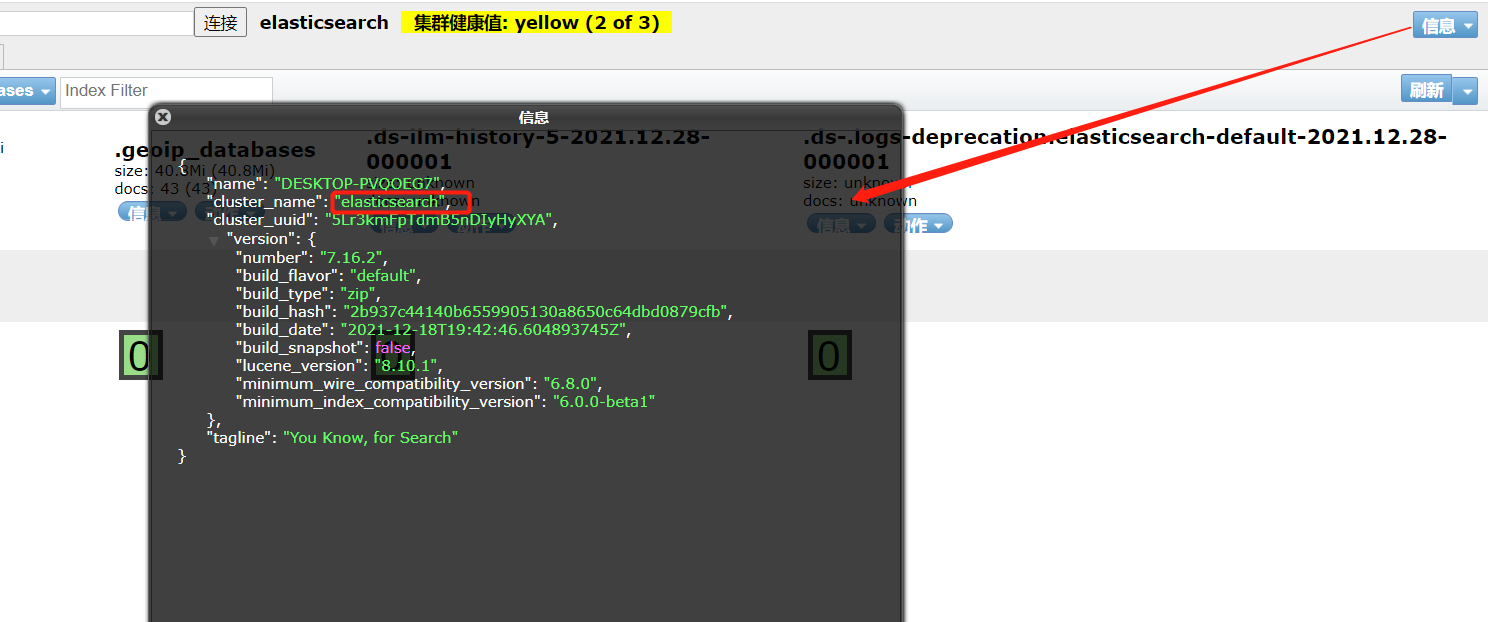Click the "tagline" key label
The height and width of the screenshot is (622, 1488).
pos(240,438)
